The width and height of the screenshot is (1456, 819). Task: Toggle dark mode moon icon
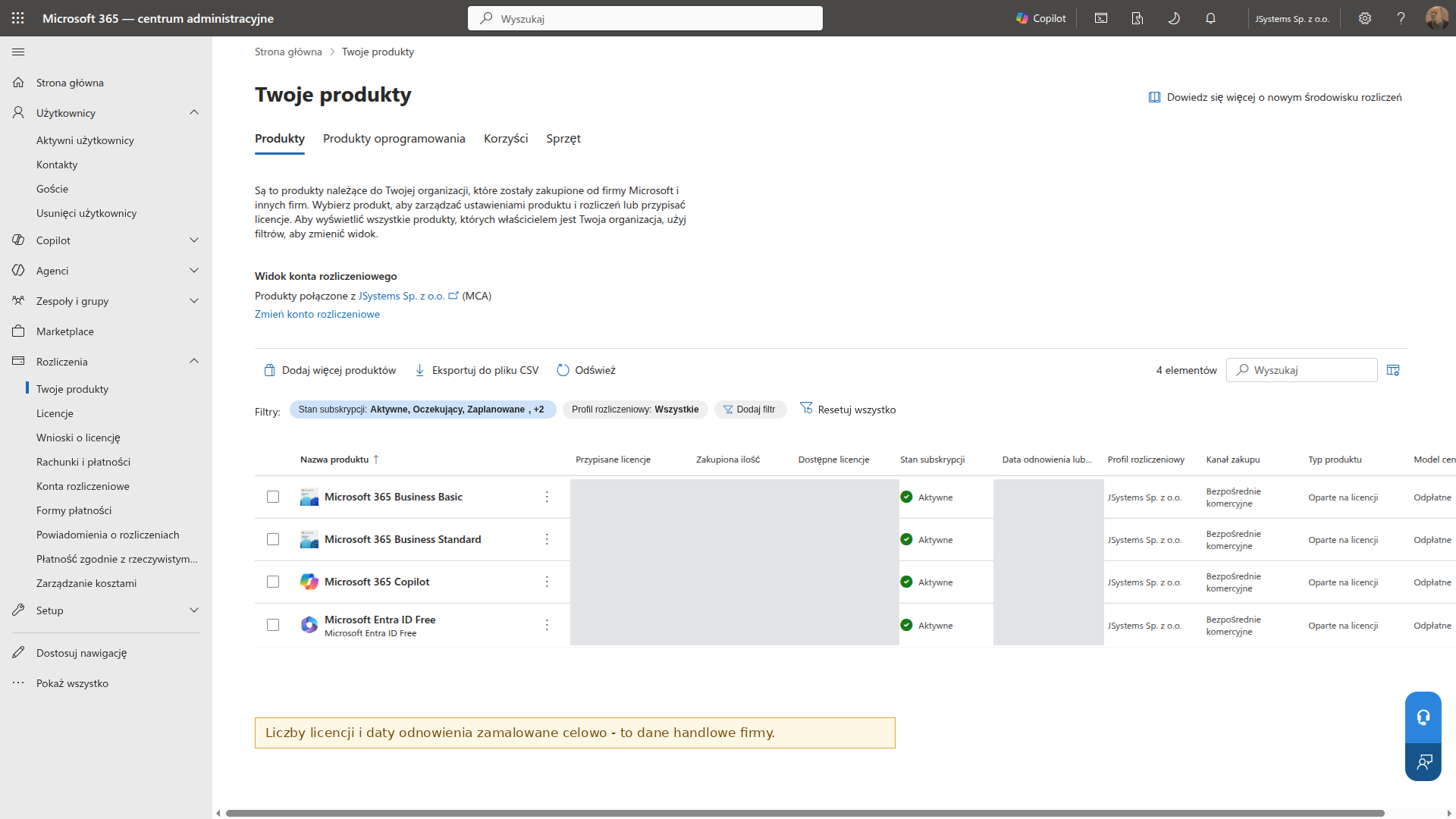(1174, 18)
